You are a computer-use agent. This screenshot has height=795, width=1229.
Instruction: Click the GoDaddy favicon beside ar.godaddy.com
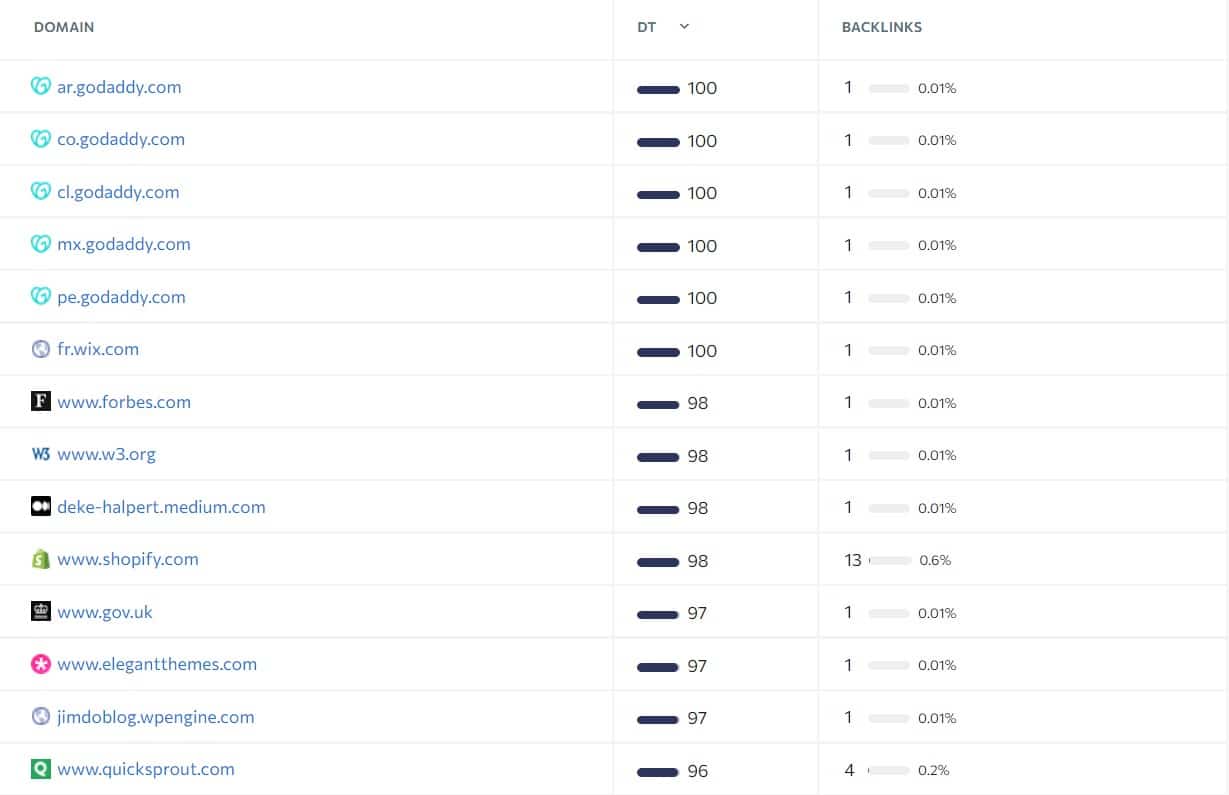(40, 87)
